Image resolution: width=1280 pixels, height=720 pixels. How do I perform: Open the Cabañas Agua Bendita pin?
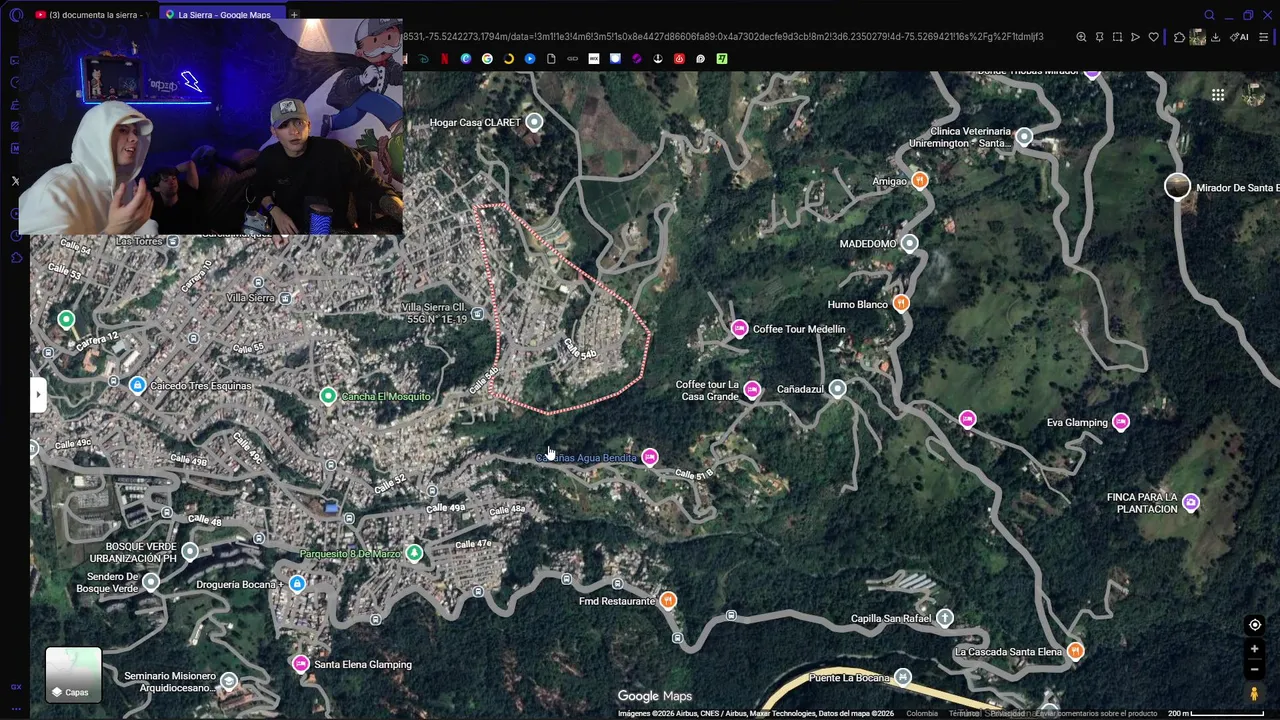tap(650, 457)
